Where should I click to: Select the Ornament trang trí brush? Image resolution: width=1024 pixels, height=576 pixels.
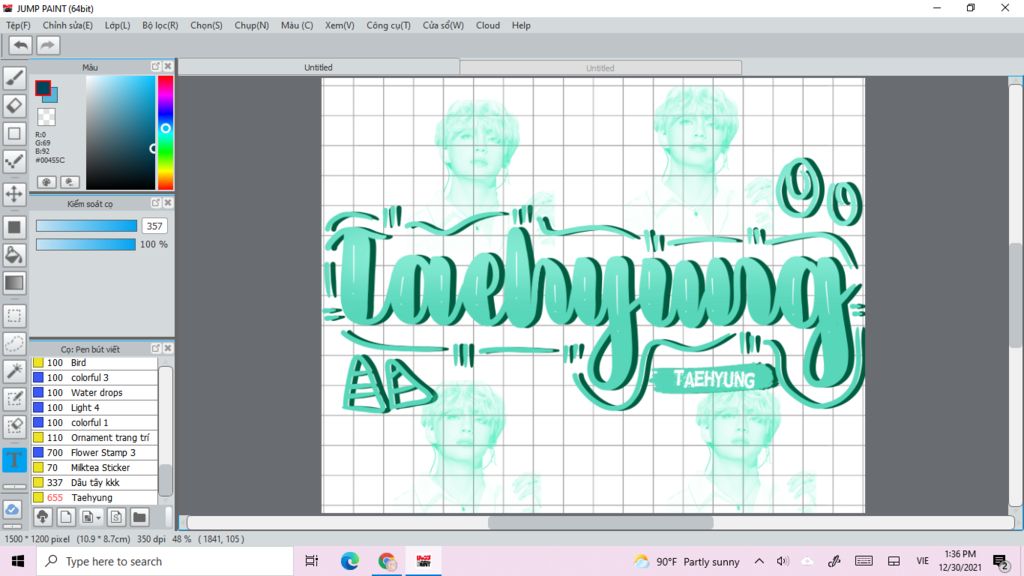[95, 438]
